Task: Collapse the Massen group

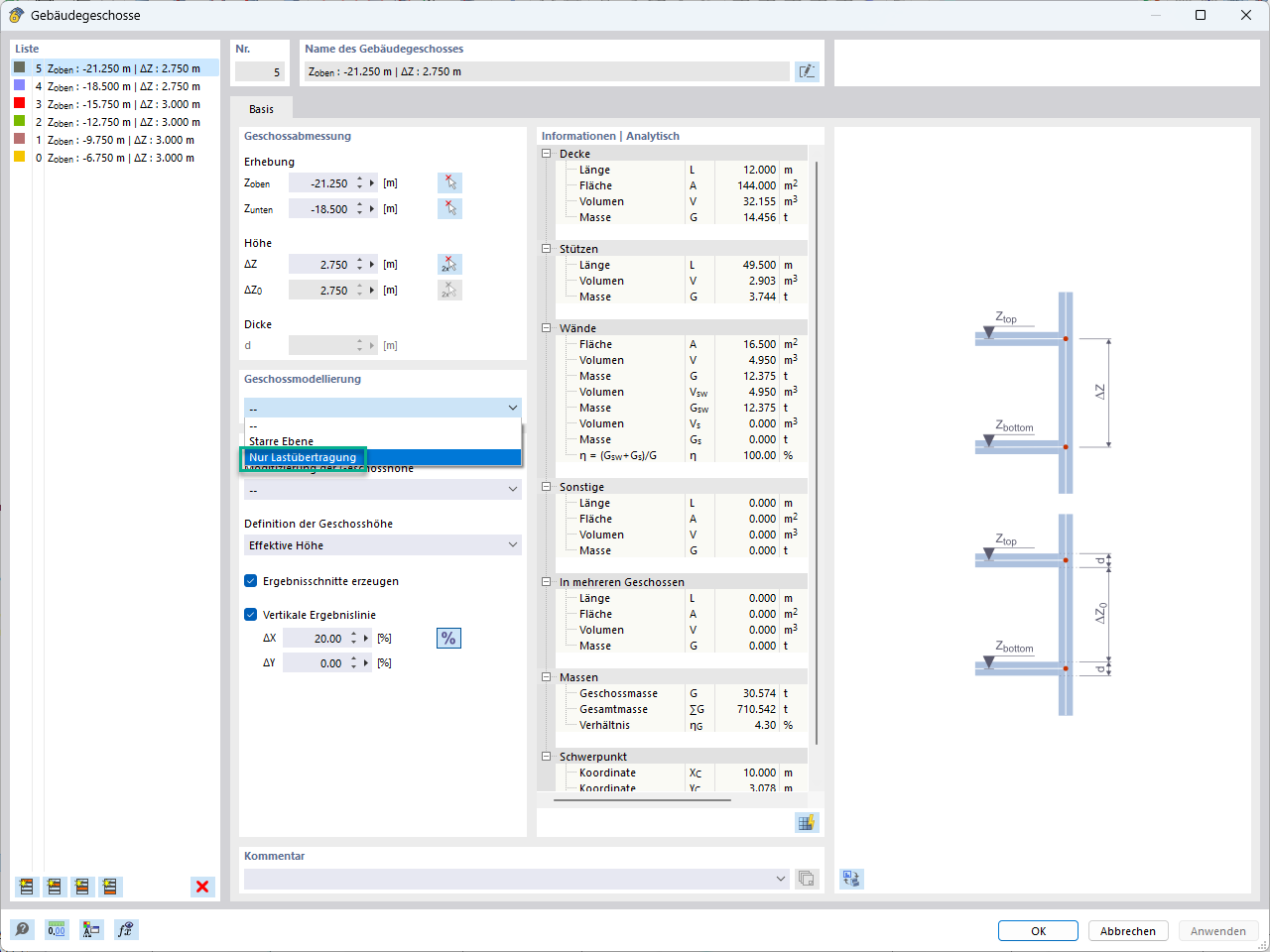Action: pyautogui.click(x=546, y=677)
